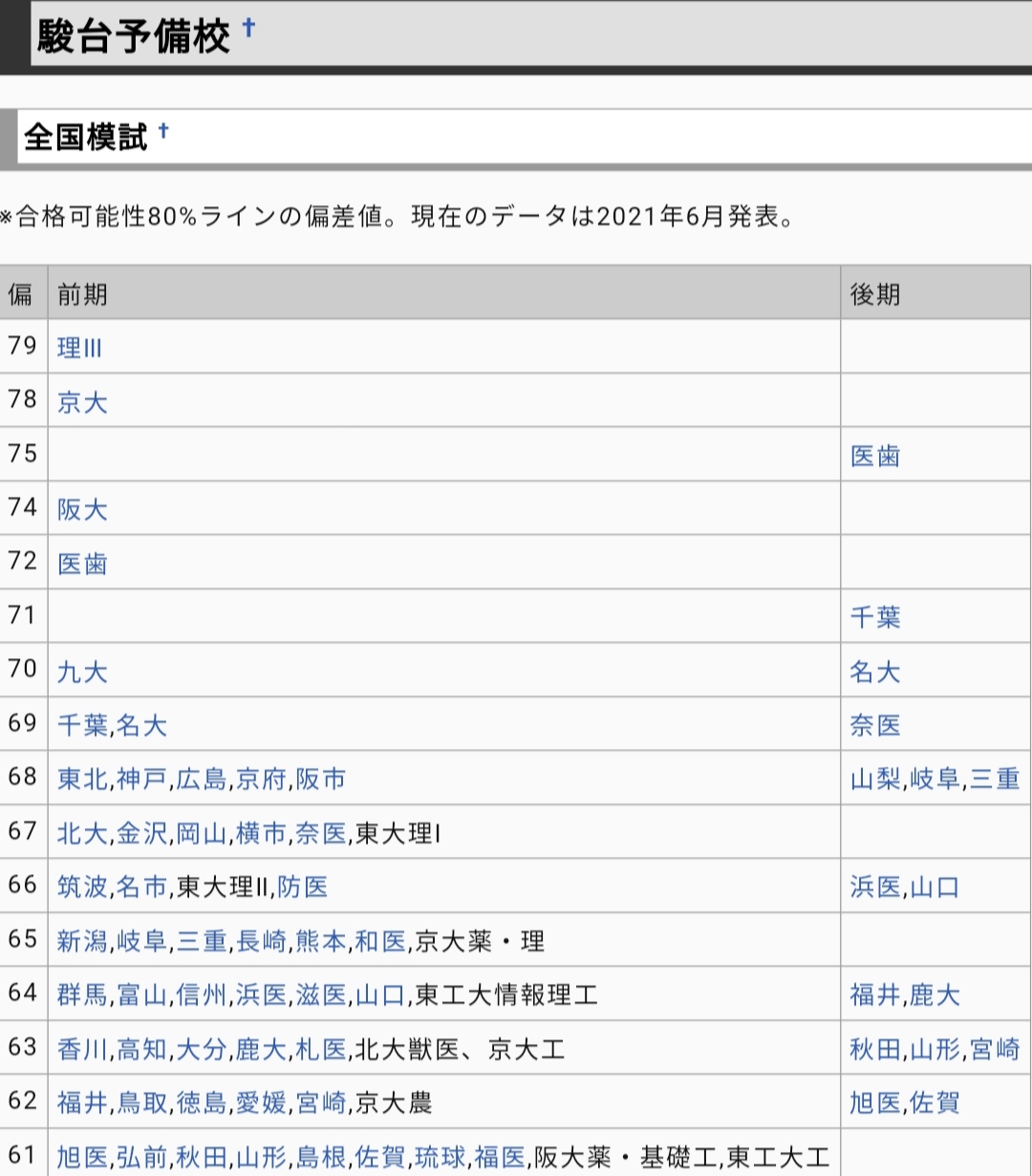Click the dagger anchor beside 全国模試 heading
This screenshot has width=1032, height=1176.
point(163,131)
